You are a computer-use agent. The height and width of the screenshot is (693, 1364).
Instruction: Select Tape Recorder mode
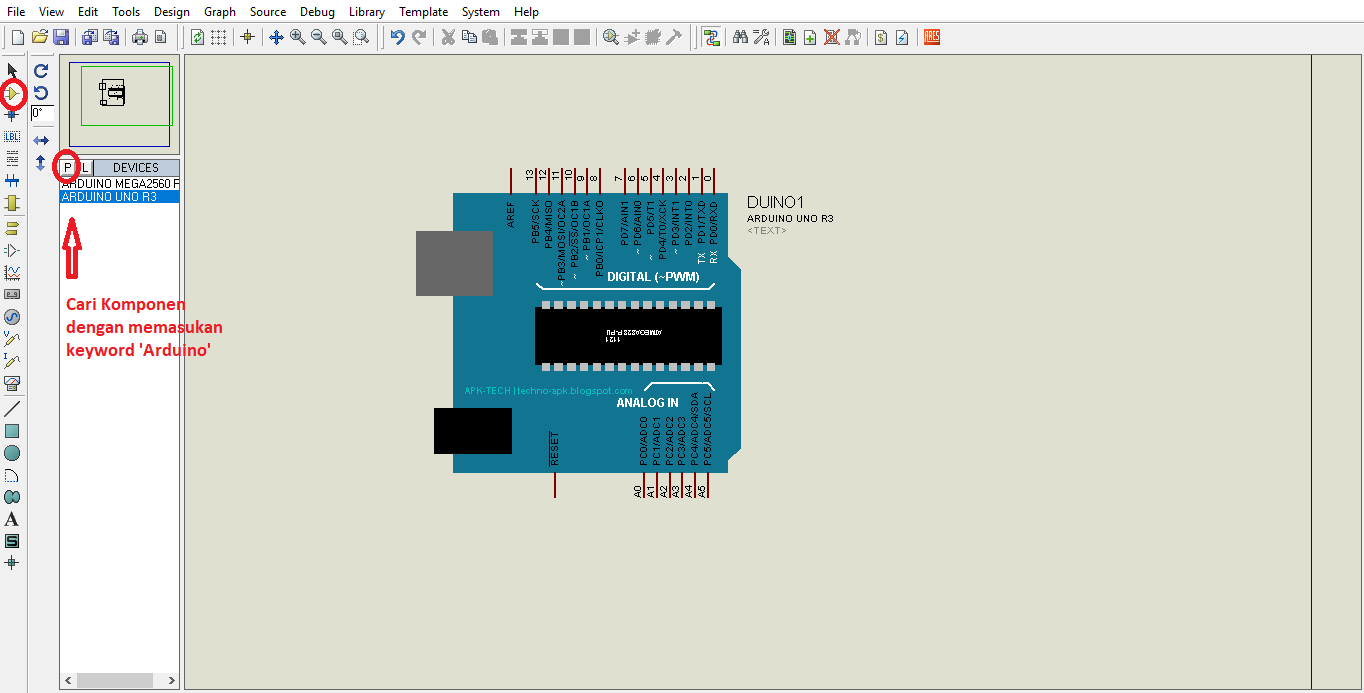click(12, 294)
